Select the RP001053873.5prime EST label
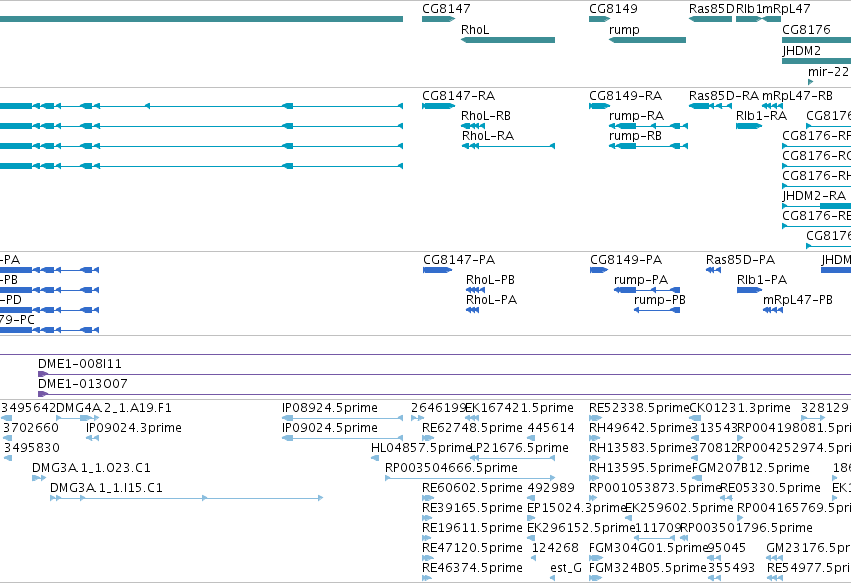The height and width of the screenshot is (583, 851). [x=655, y=488]
